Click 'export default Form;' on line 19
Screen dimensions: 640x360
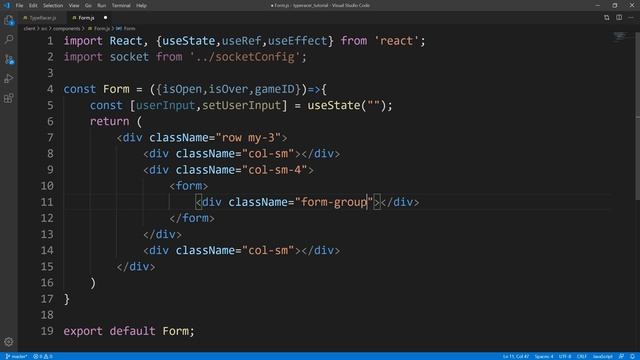click(x=129, y=331)
